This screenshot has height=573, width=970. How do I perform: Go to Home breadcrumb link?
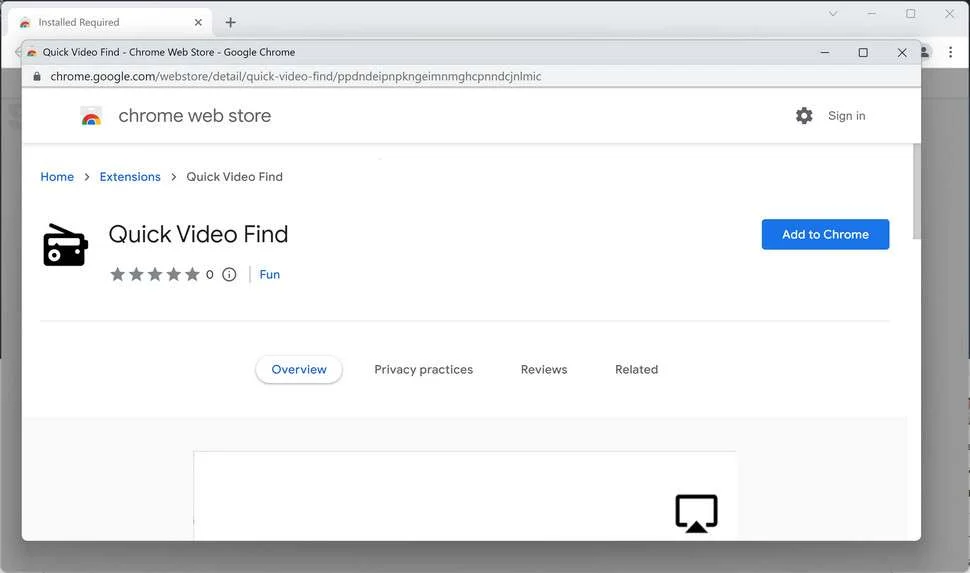tap(57, 177)
